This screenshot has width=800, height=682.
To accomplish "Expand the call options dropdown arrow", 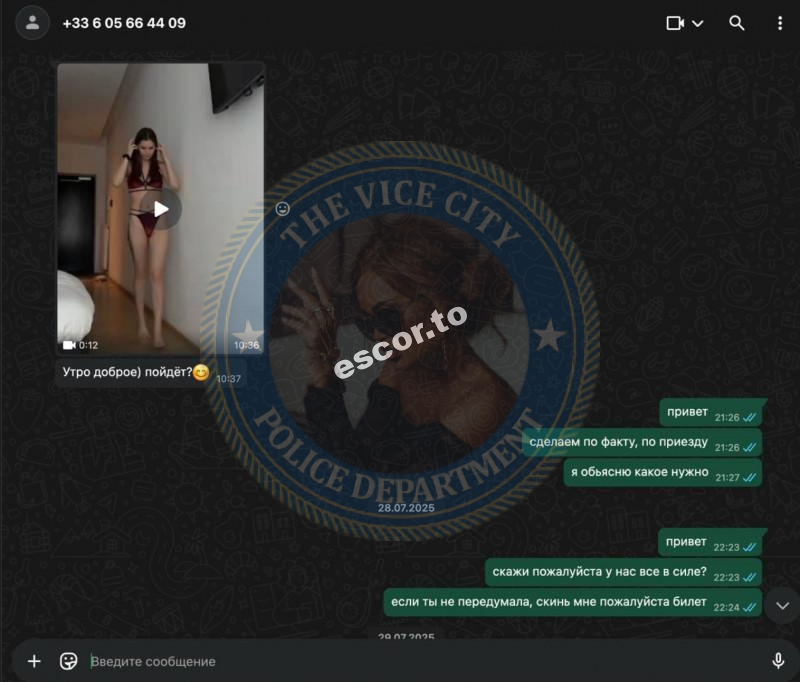I will click(697, 23).
